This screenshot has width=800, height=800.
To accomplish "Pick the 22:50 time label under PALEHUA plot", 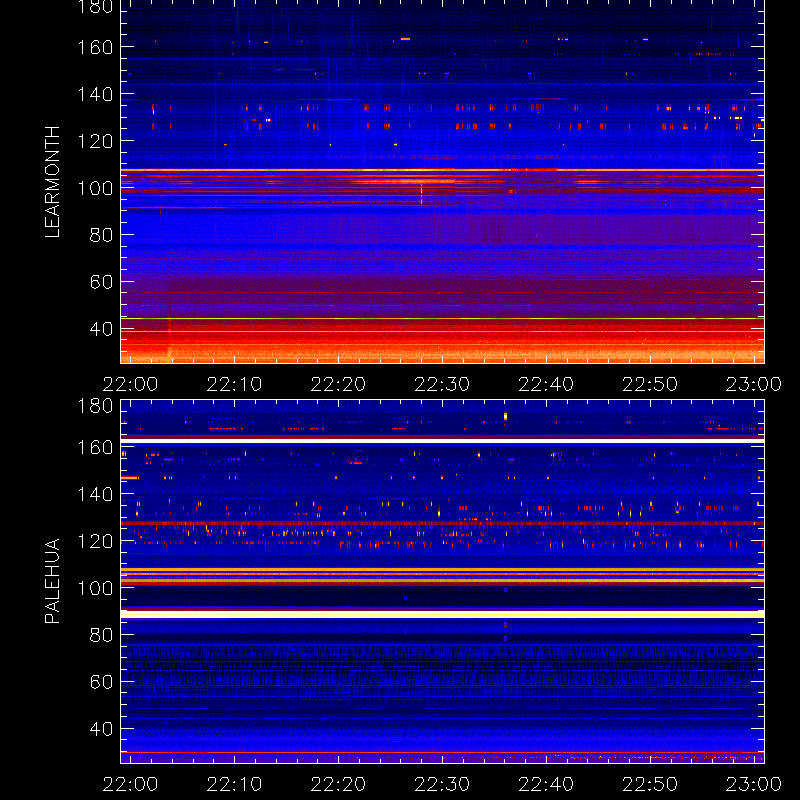I will click(650, 784).
